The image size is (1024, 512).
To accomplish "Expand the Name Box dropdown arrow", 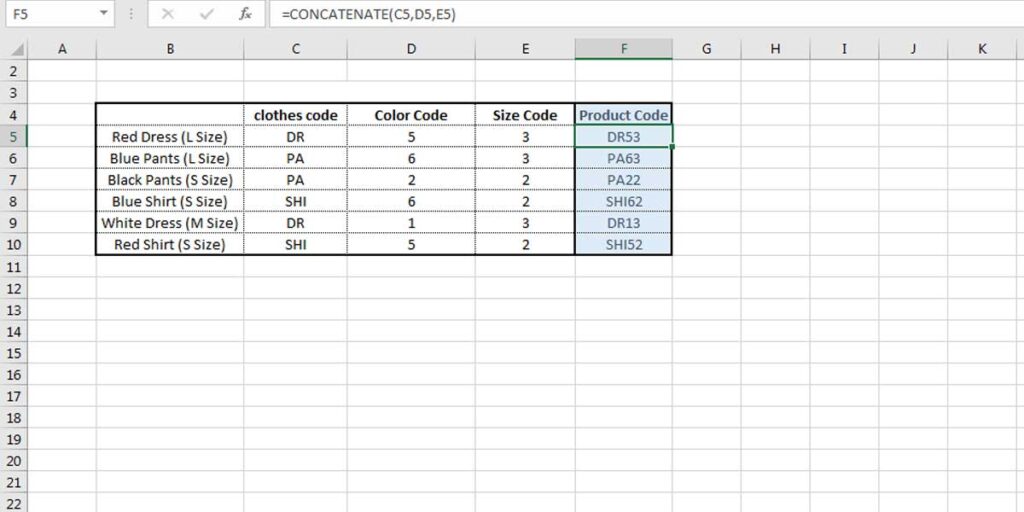I will pyautogui.click(x=103, y=13).
